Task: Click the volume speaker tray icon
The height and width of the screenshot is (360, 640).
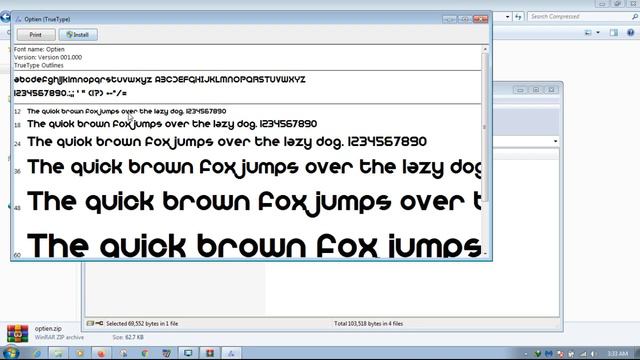Action: coord(594,354)
